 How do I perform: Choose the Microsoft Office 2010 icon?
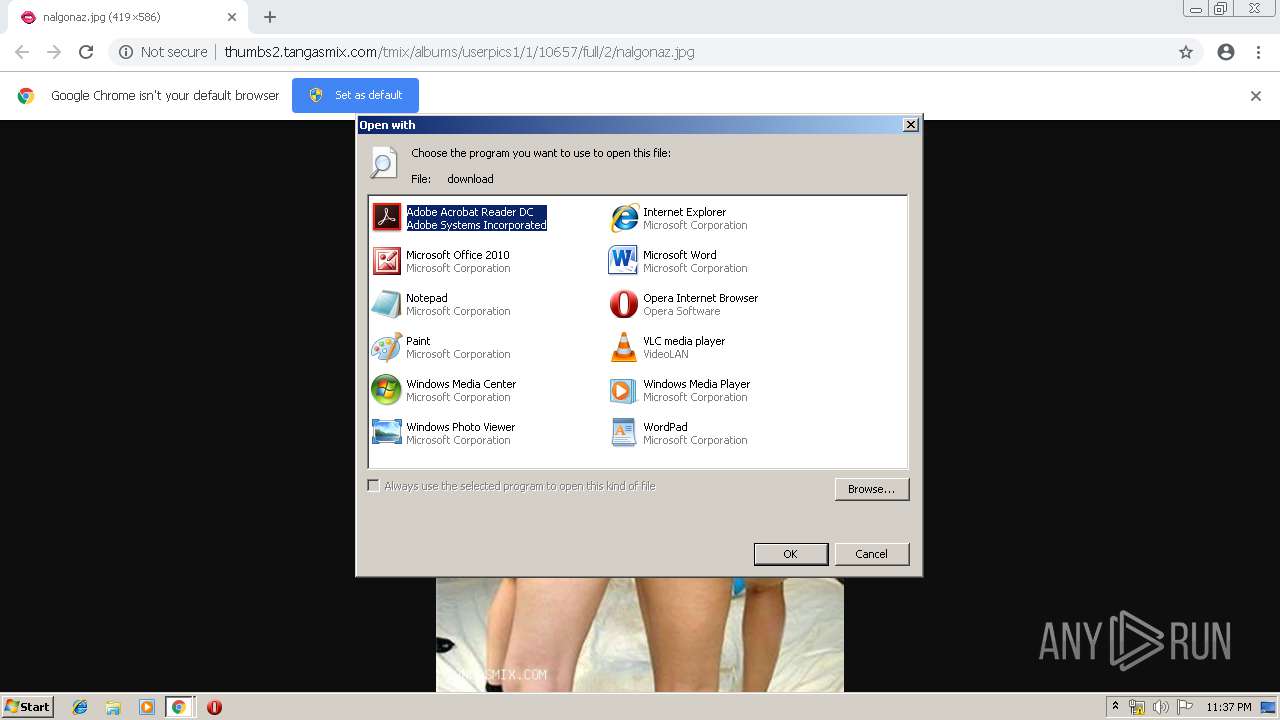pyautogui.click(x=387, y=260)
